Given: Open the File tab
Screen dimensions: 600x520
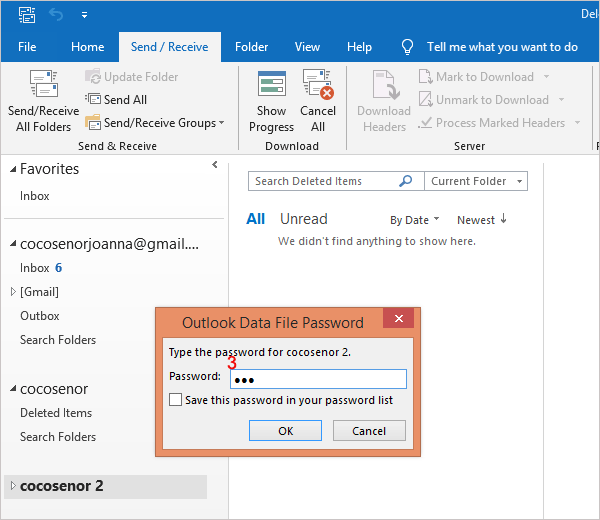Looking at the screenshot, I should click(x=27, y=47).
